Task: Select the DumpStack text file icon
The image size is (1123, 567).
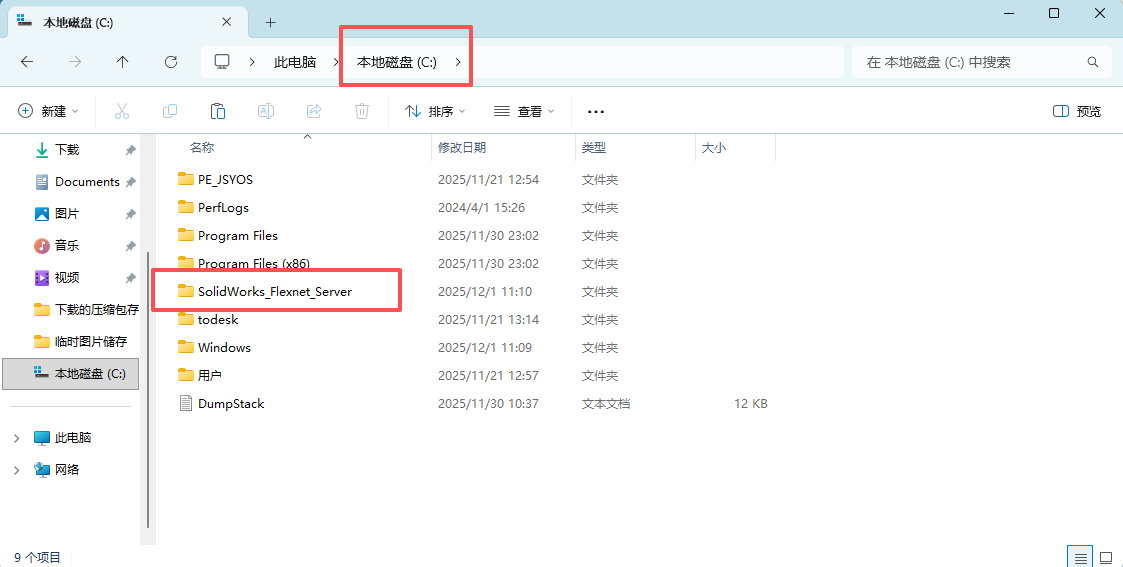Action: (x=186, y=403)
